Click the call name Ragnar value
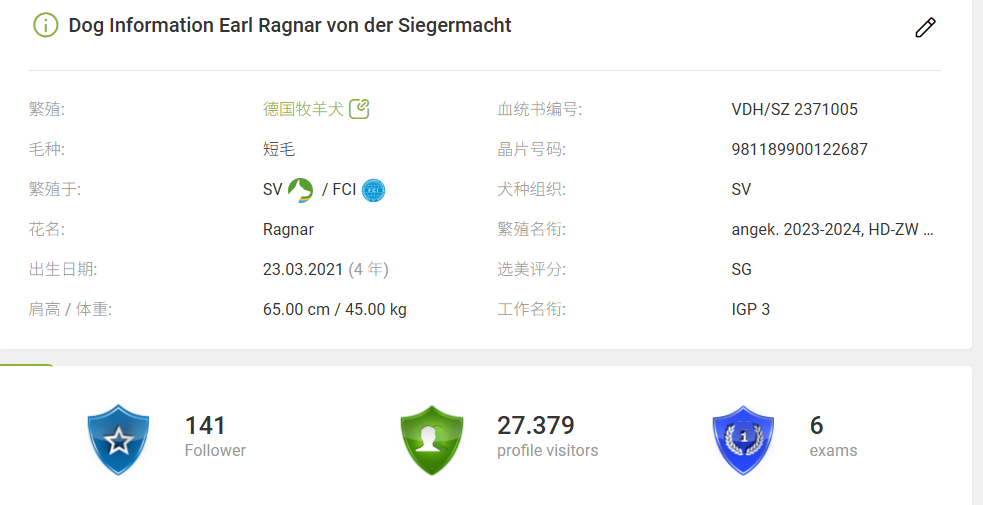983x505 pixels. (288, 230)
